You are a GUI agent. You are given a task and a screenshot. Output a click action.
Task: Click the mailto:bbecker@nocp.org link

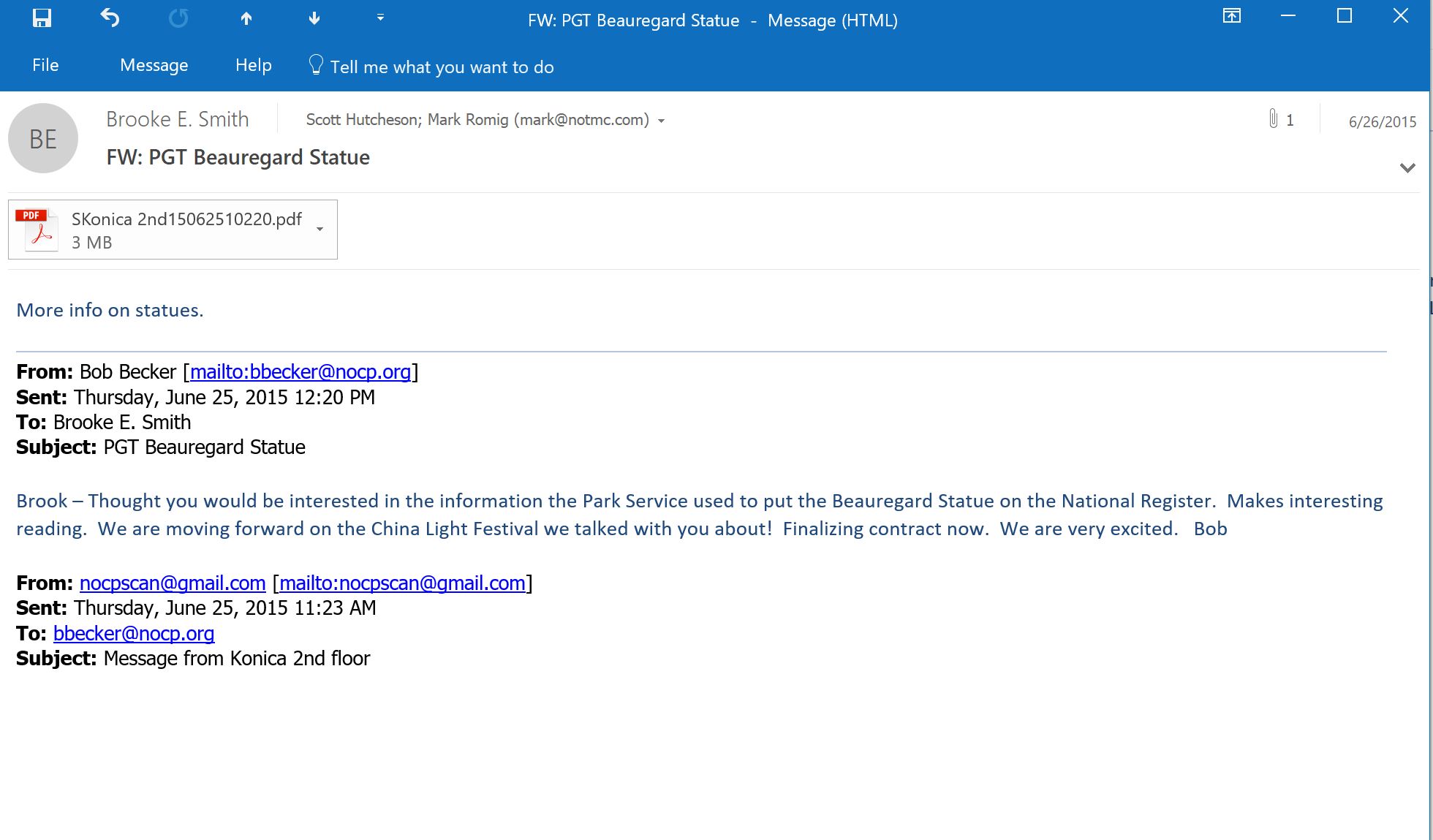coord(300,371)
